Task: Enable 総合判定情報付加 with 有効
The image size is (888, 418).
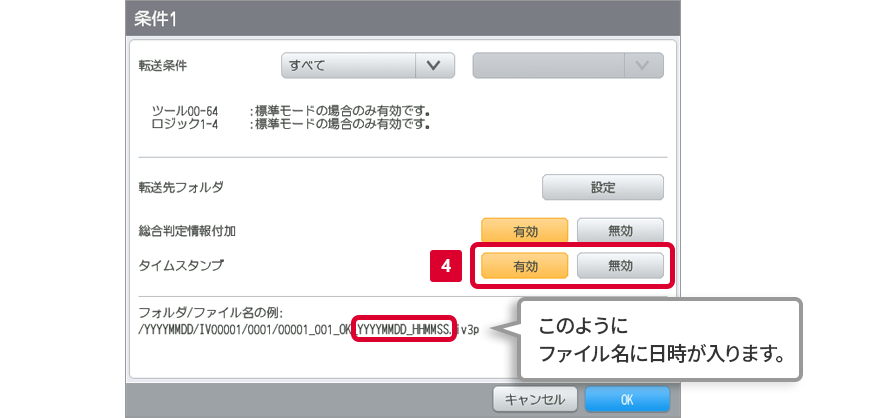Action: coord(525,230)
